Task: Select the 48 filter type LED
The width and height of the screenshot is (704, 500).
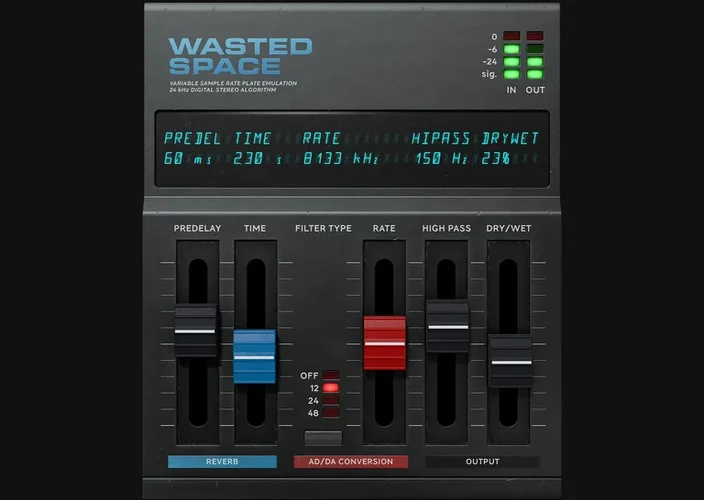Action: click(x=331, y=413)
